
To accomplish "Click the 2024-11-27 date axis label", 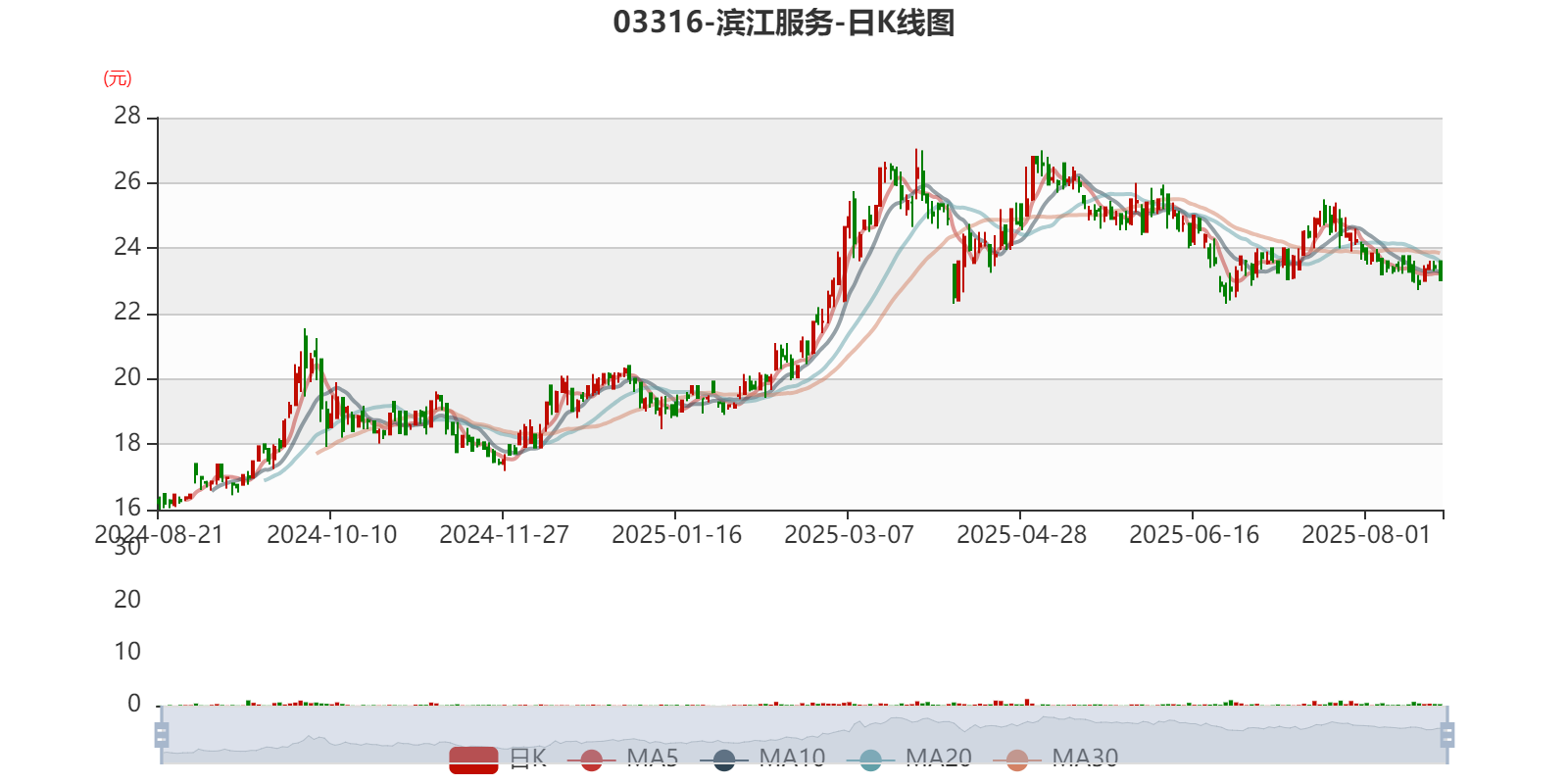I will tap(504, 535).
